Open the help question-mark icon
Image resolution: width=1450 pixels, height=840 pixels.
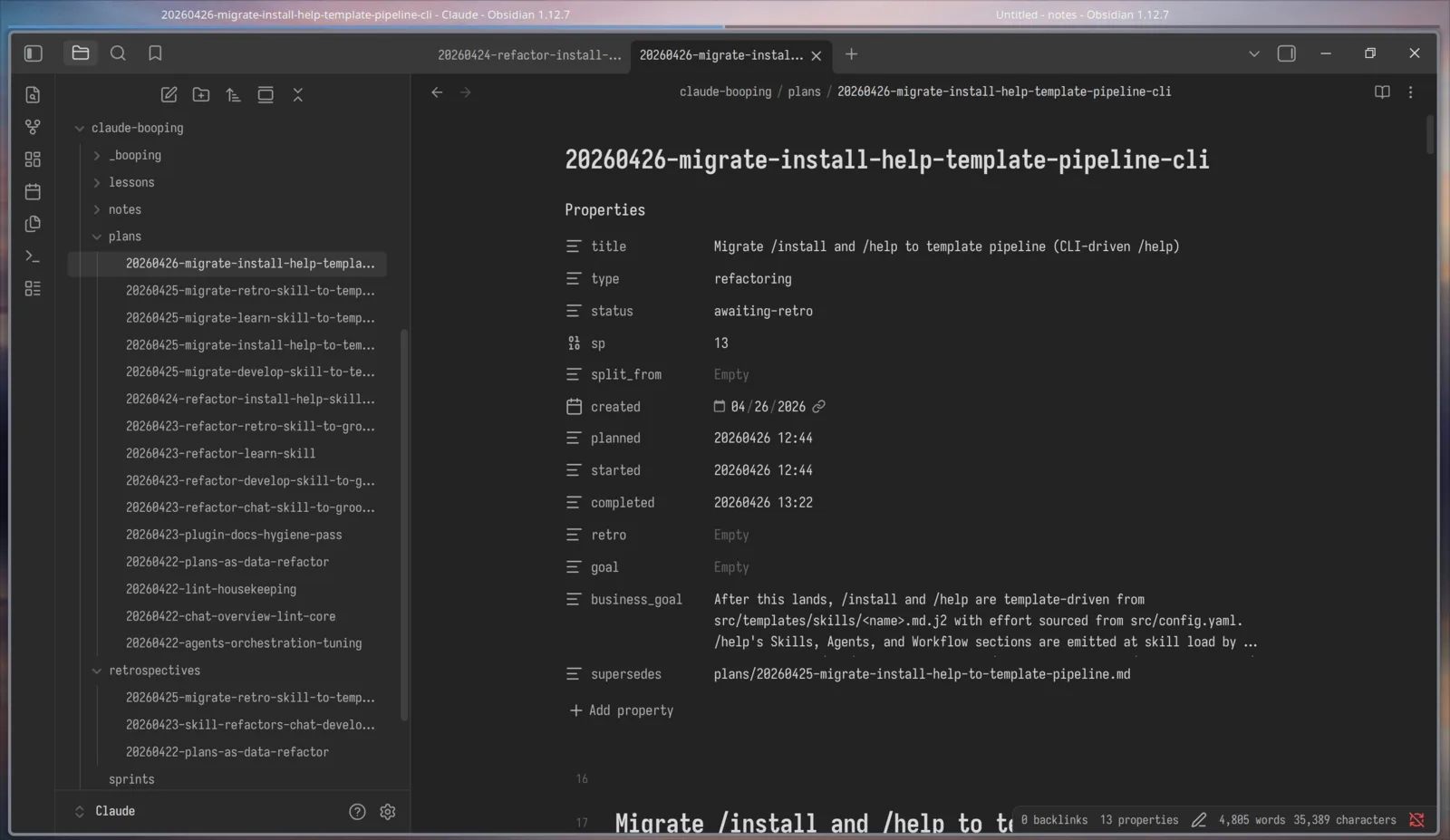(357, 812)
